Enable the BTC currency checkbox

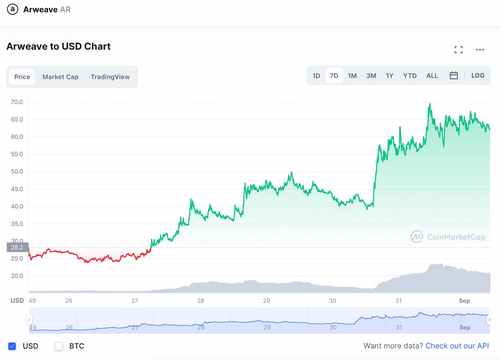59,346
